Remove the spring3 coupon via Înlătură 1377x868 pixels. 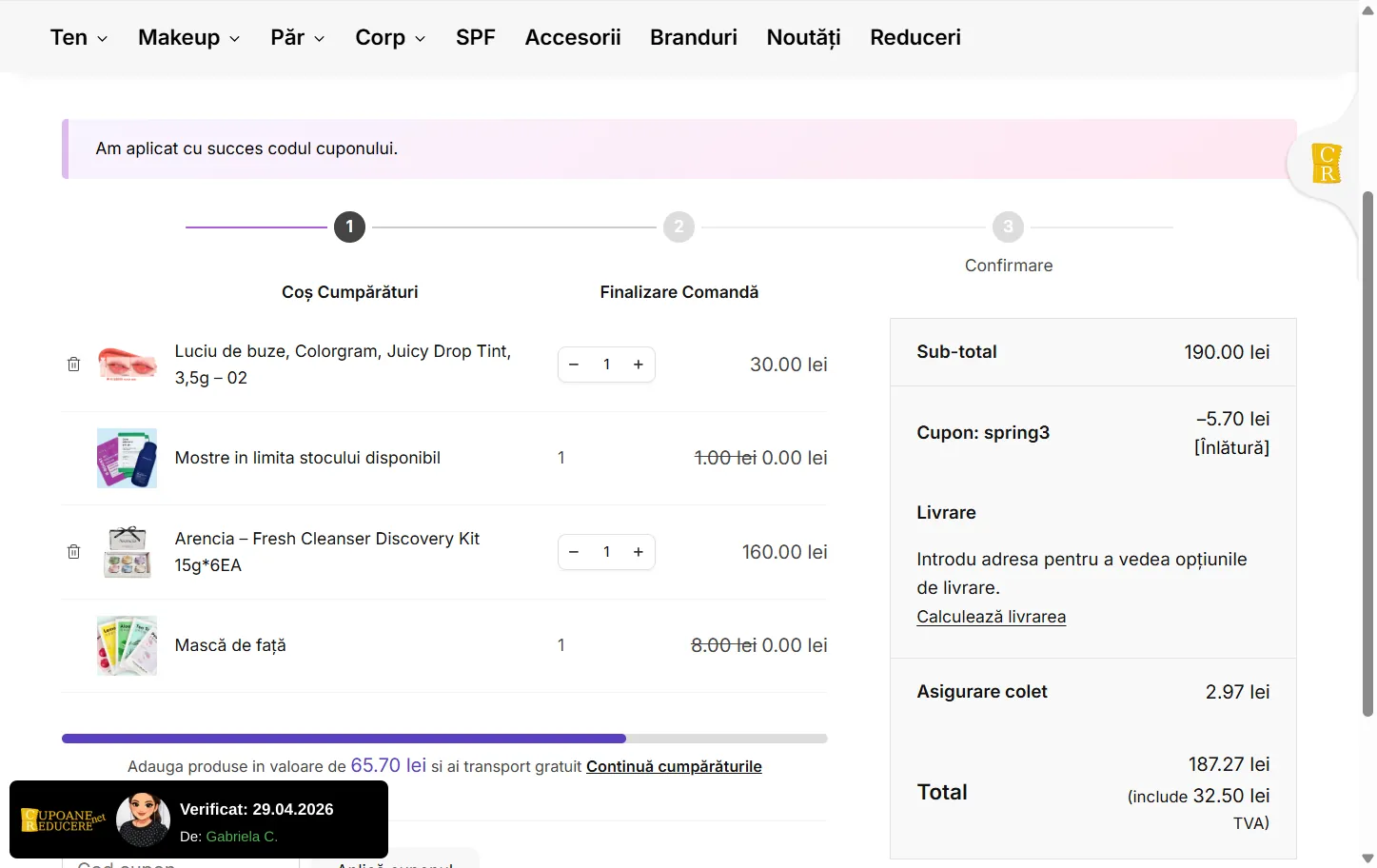coord(1231,447)
